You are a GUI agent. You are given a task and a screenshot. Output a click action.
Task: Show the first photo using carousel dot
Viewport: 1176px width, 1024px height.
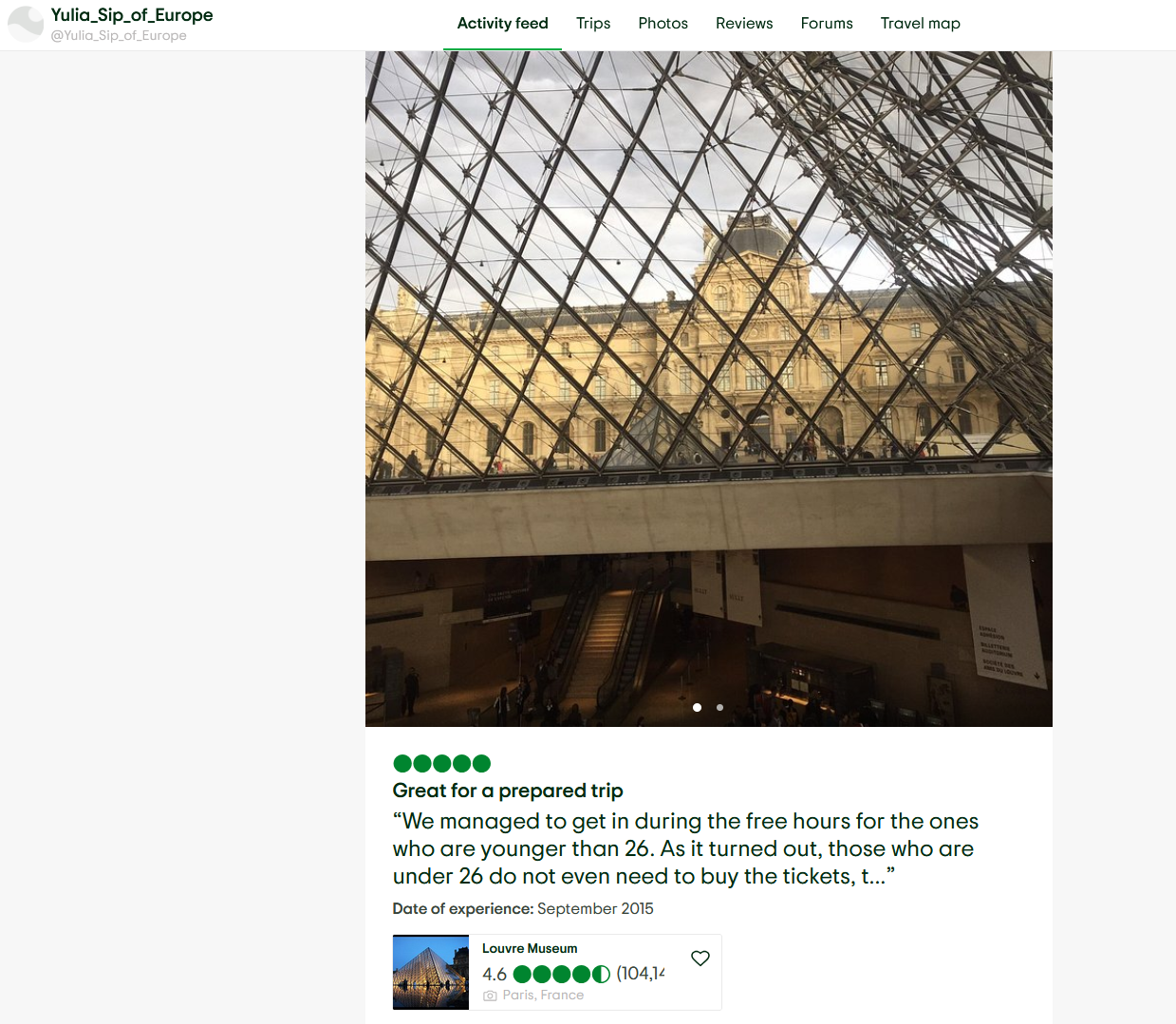coord(698,707)
